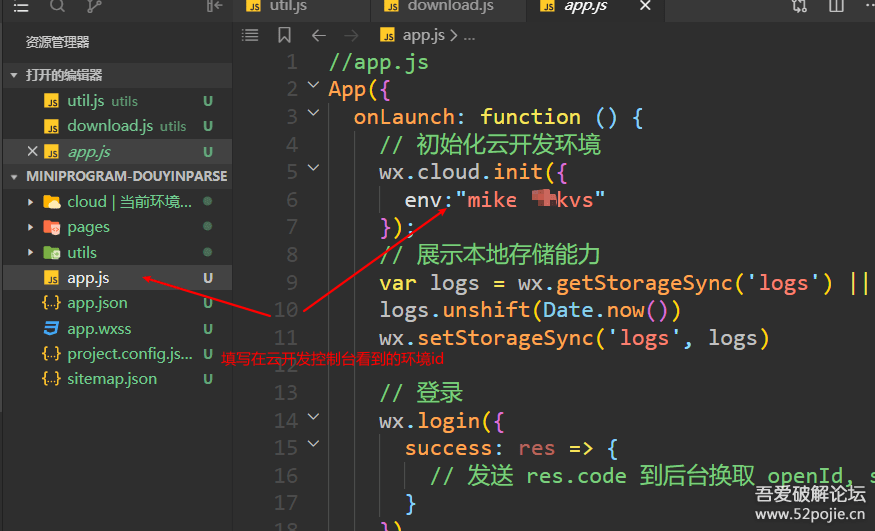The height and width of the screenshot is (531, 875).
Task: Open the explorer list icon in the sidebar top bar
Action: (21, 7)
